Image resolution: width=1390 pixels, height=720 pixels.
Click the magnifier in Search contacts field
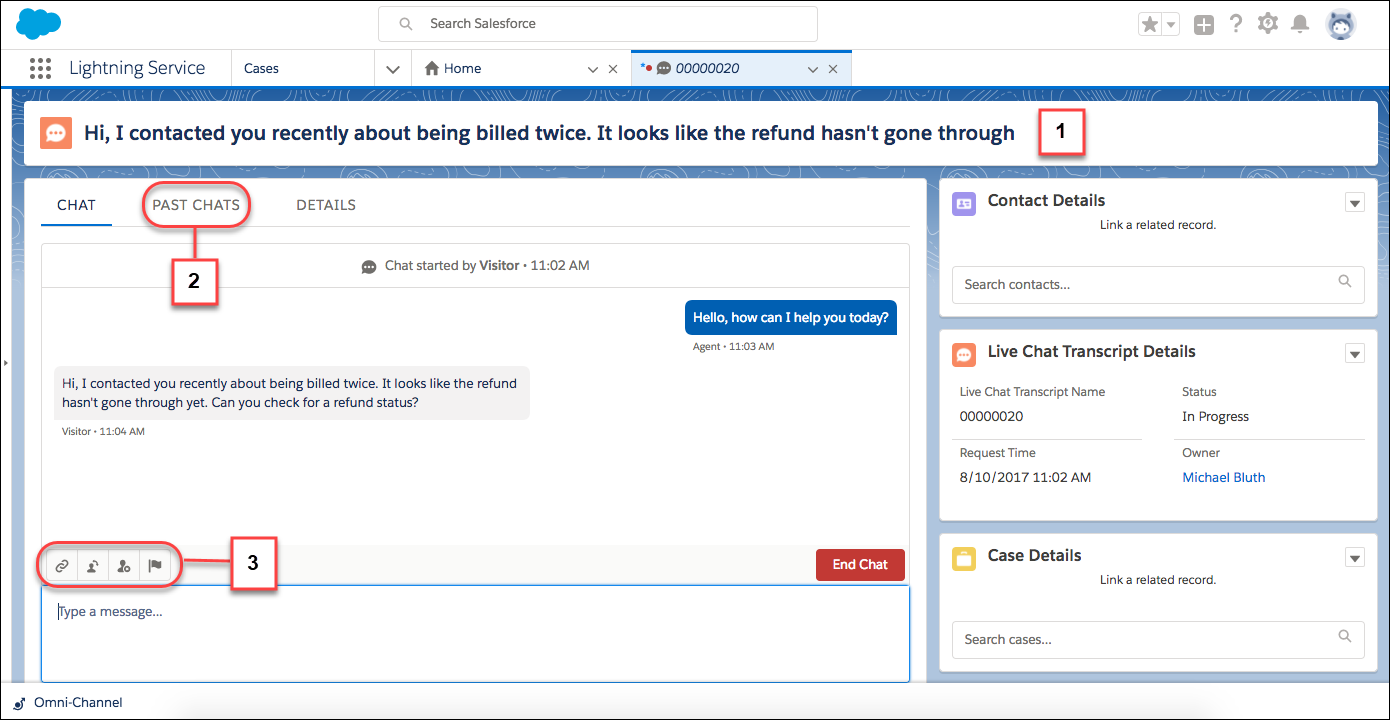click(x=1345, y=284)
